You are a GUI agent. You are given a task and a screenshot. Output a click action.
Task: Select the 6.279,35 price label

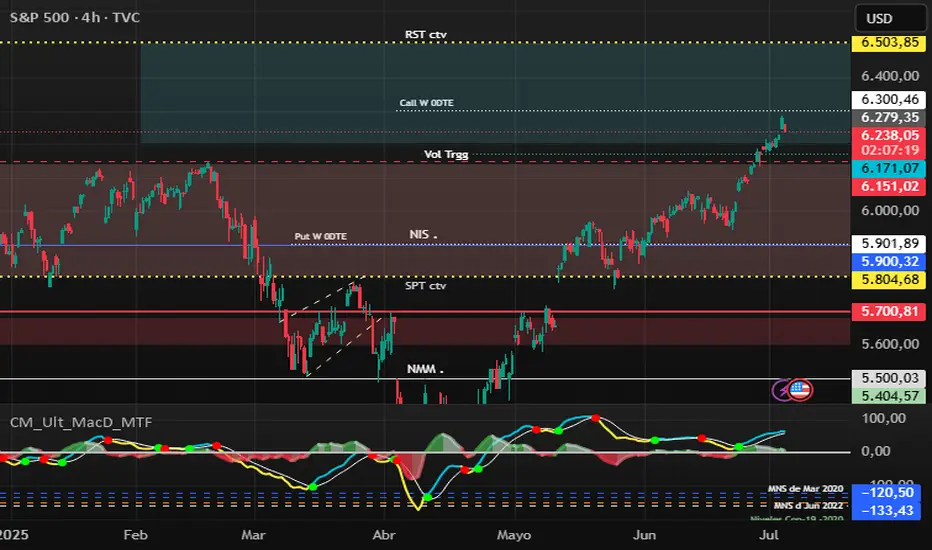890,117
